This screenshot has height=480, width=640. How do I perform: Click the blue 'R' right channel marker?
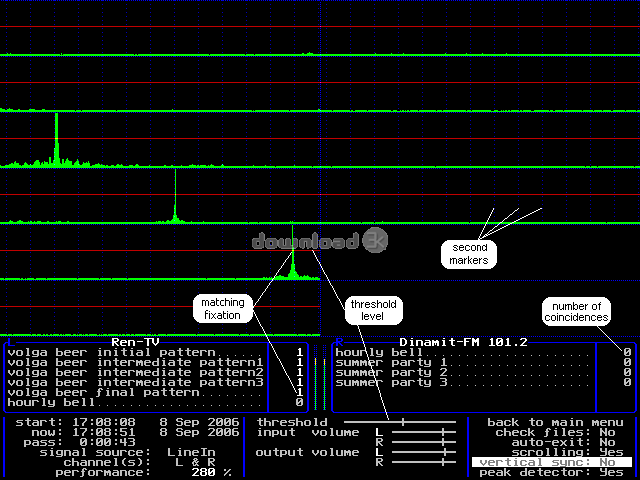(339, 342)
